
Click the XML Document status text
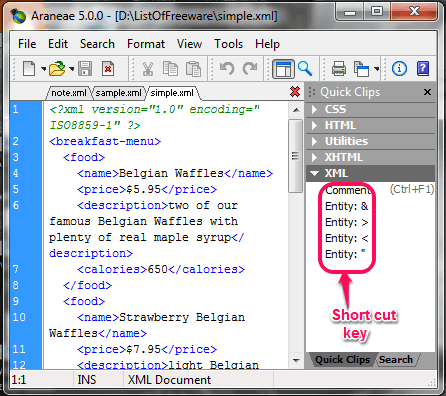coord(169,380)
